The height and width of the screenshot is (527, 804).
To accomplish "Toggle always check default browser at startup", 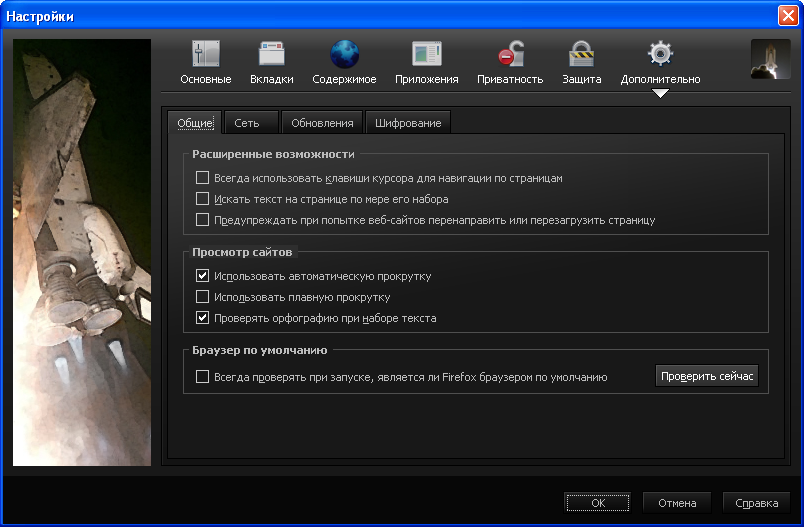I will [x=203, y=377].
